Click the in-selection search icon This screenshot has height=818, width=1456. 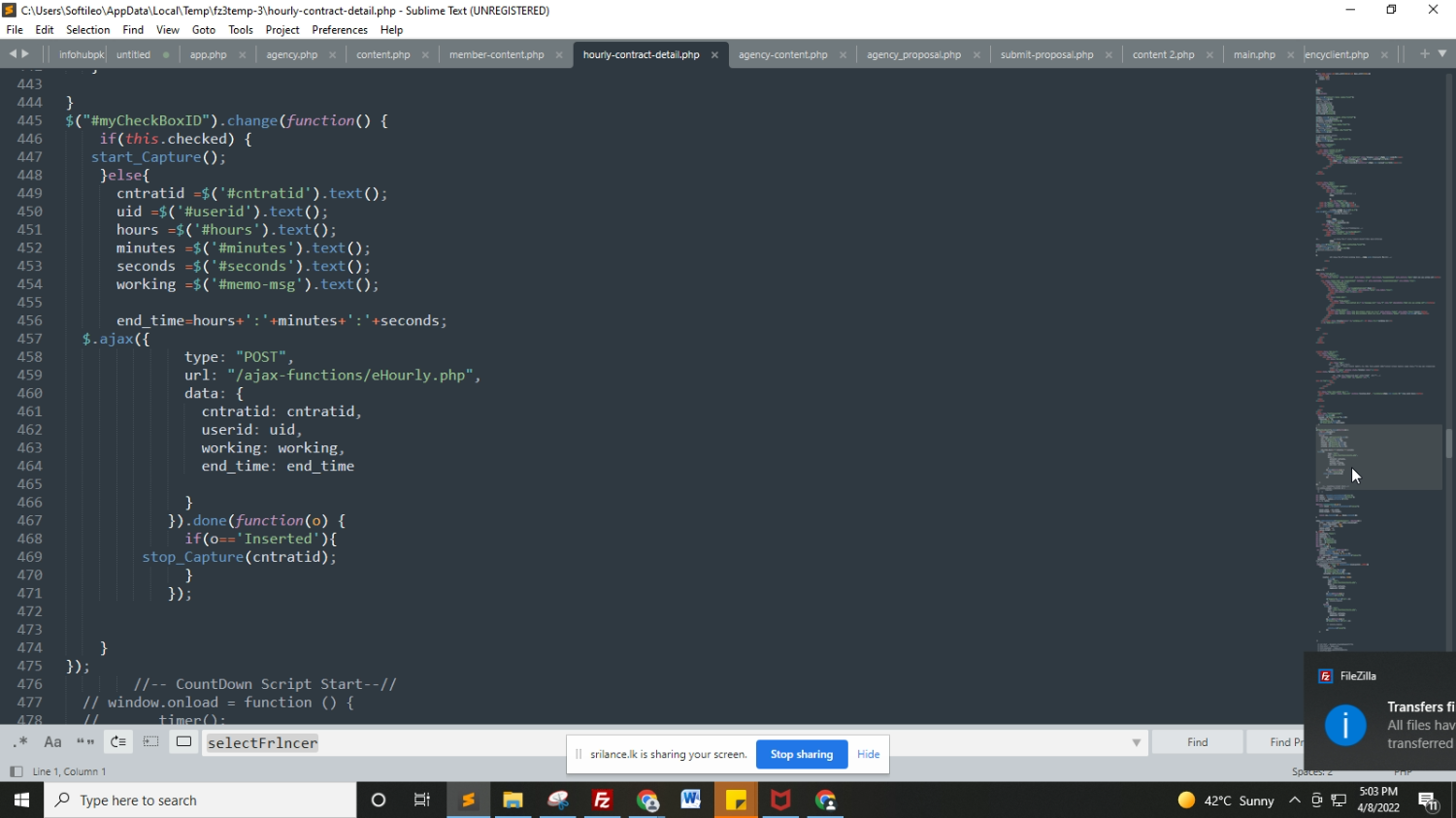[151, 742]
